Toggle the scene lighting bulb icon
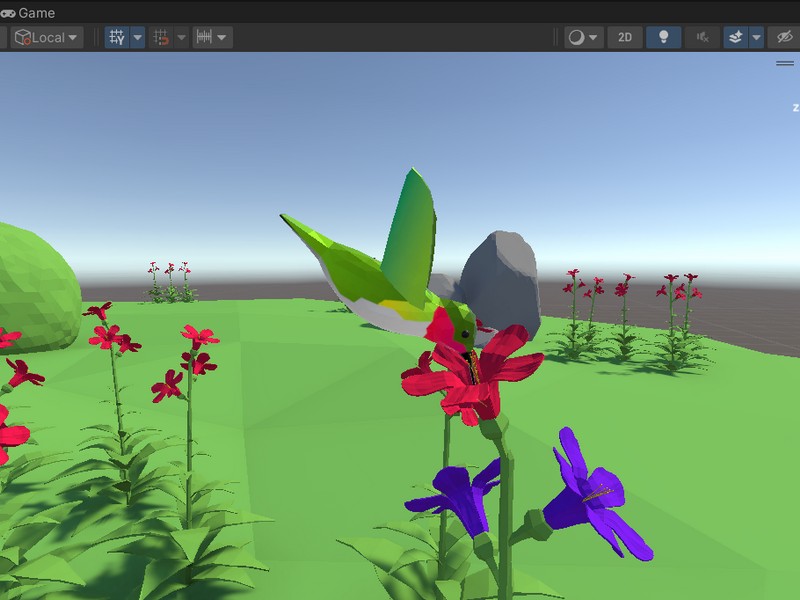The width and height of the screenshot is (800, 600). coord(663,36)
